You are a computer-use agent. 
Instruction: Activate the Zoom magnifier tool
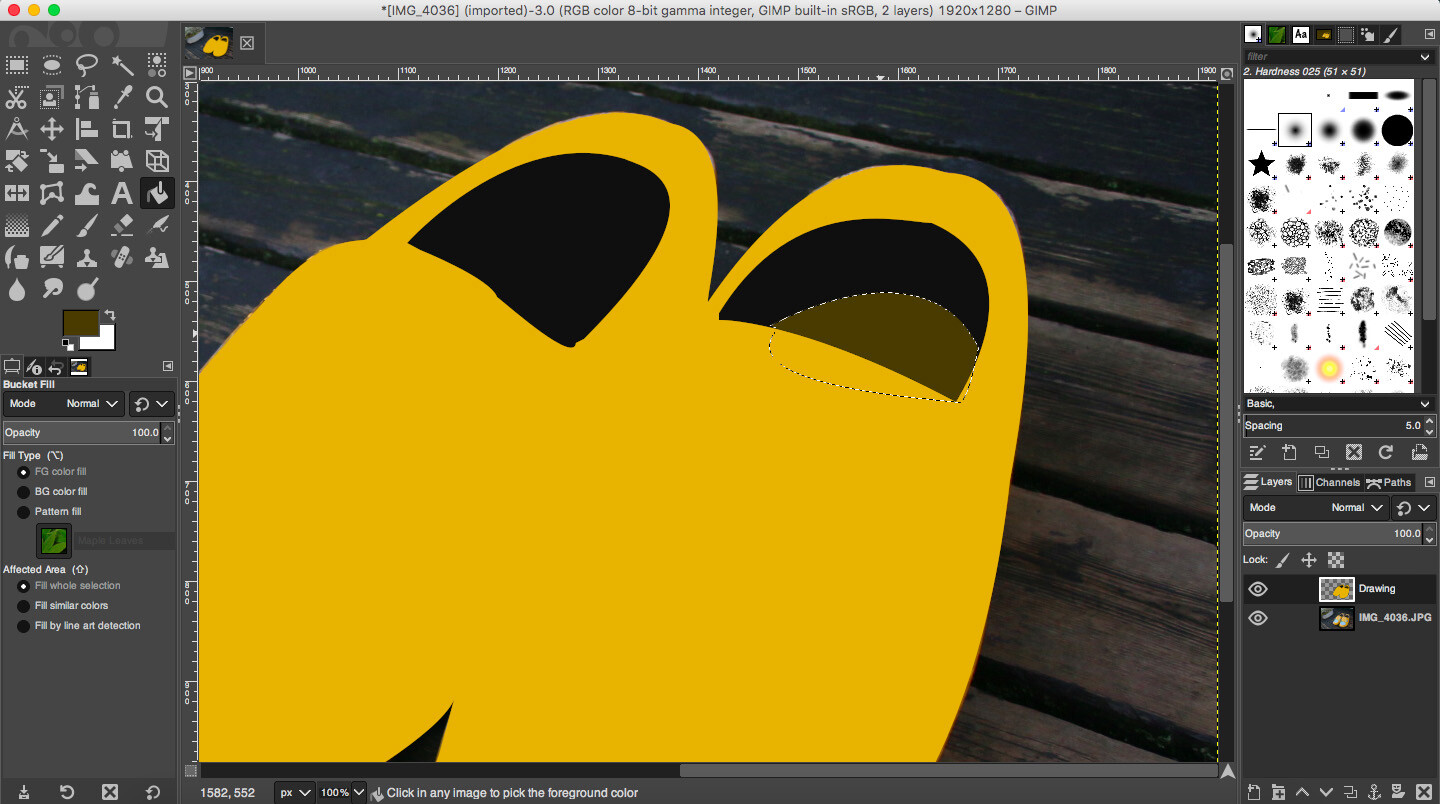157,97
